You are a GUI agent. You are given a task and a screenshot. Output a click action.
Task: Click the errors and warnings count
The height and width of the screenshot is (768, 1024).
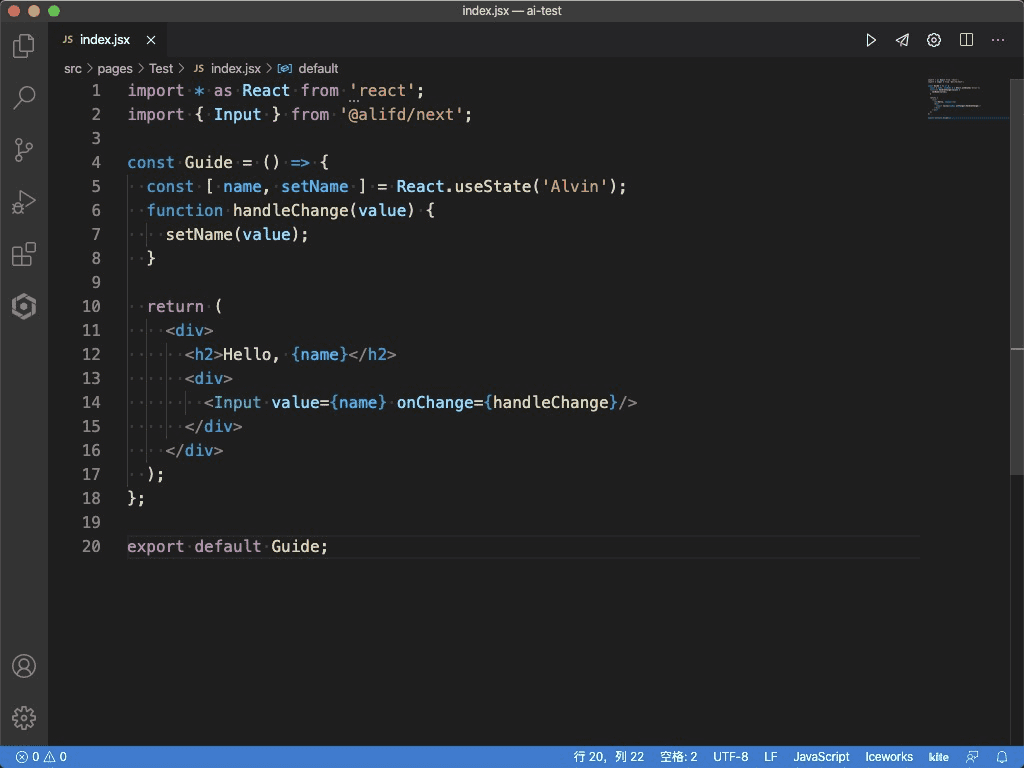click(x=41, y=757)
